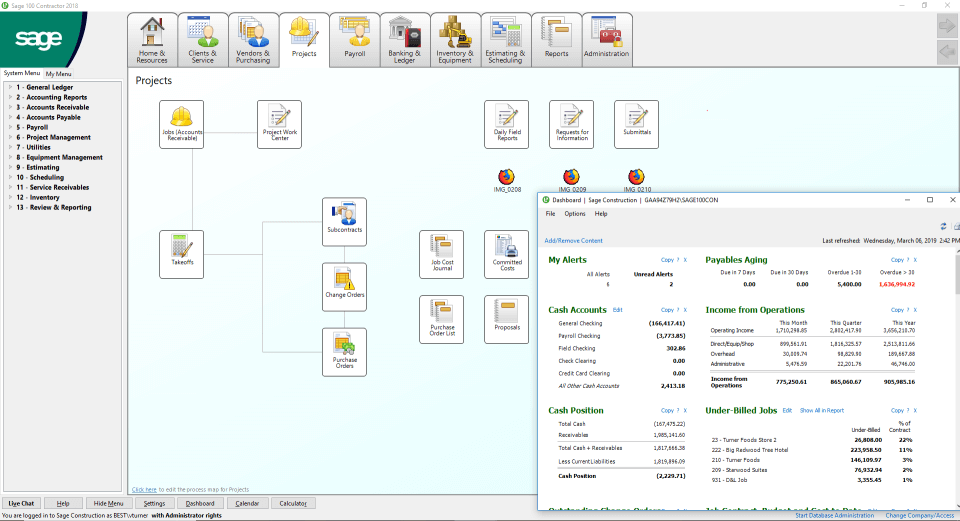The image size is (960, 521).
Task: Open Requests for Information
Action: [x=571, y=124]
